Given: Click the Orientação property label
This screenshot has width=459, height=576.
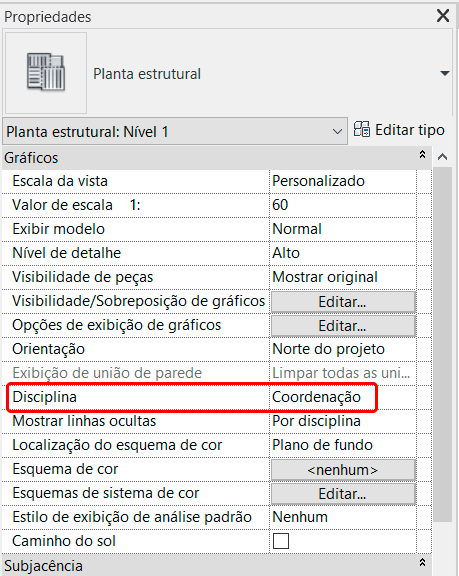Looking at the screenshot, I should click(x=48, y=349).
